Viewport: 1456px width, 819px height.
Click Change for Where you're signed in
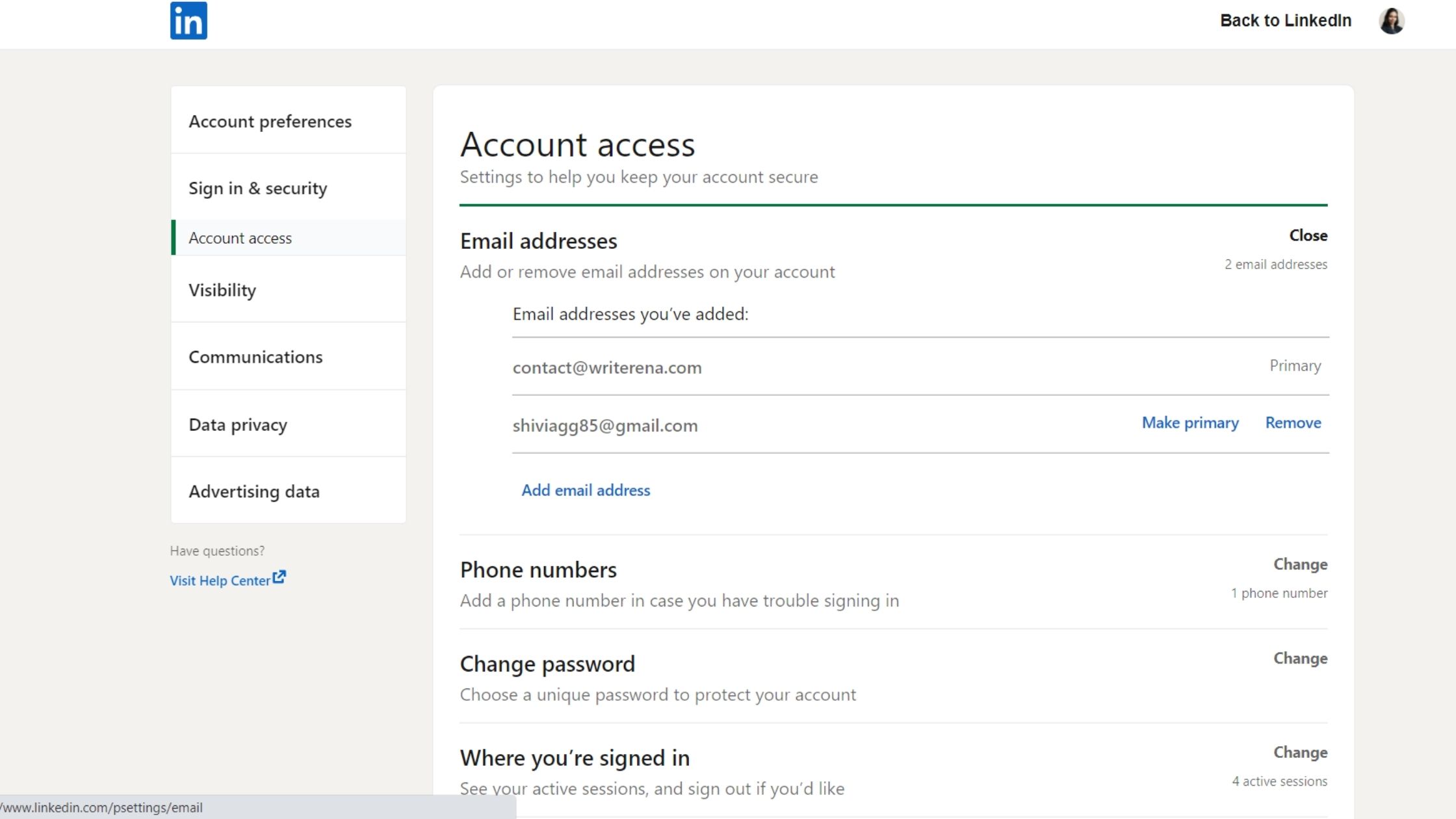pyautogui.click(x=1300, y=751)
